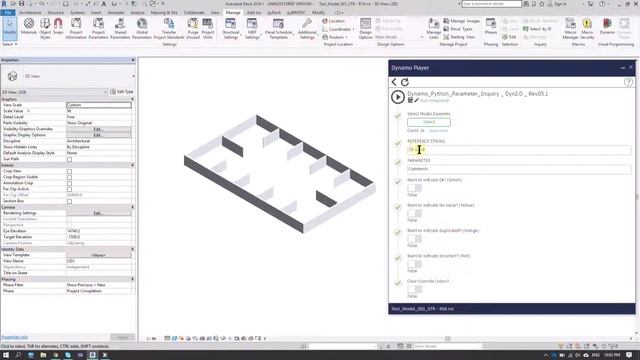
Task: Click Edit for Rendering Settings
Action: point(98,213)
